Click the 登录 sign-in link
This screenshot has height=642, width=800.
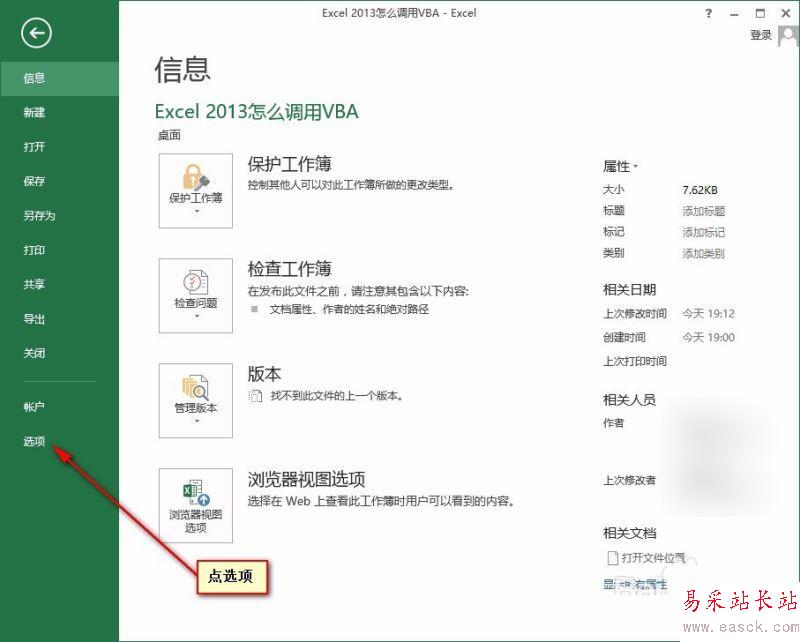click(x=761, y=35)
